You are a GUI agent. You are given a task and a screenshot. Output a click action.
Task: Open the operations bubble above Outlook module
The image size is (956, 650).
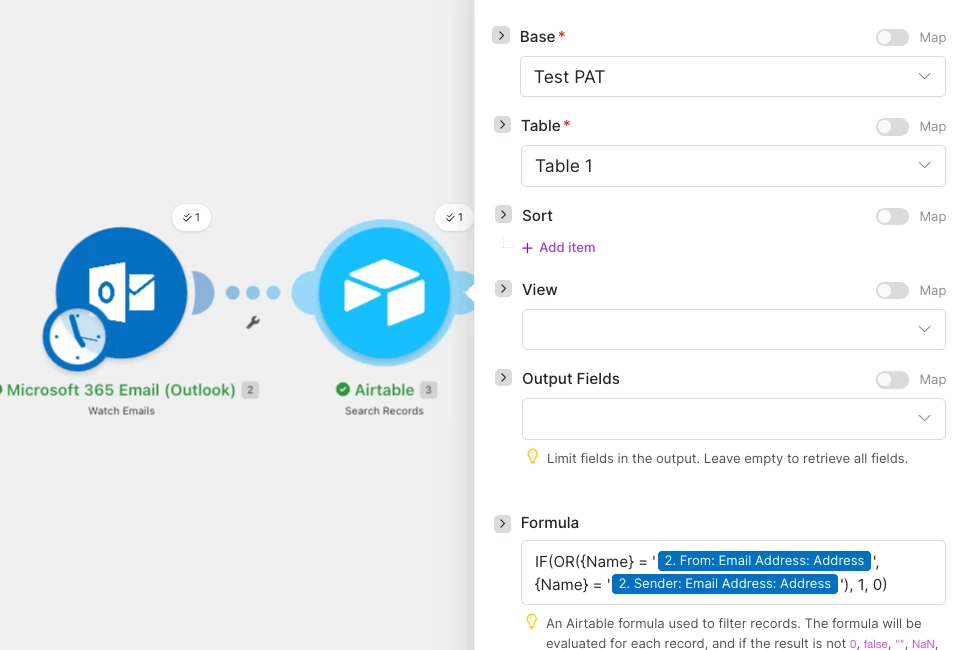[x=191, y=217]
